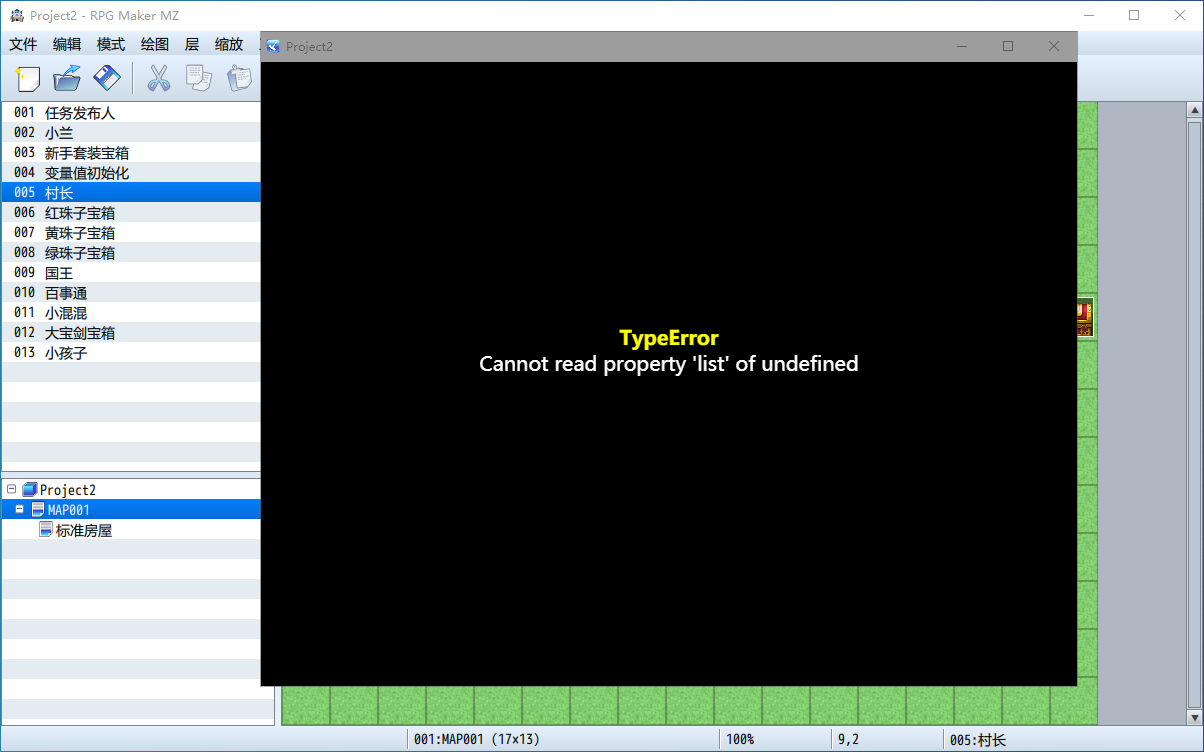Click the Project2 game window icon

pyautogui.click(x=273, y=46)
